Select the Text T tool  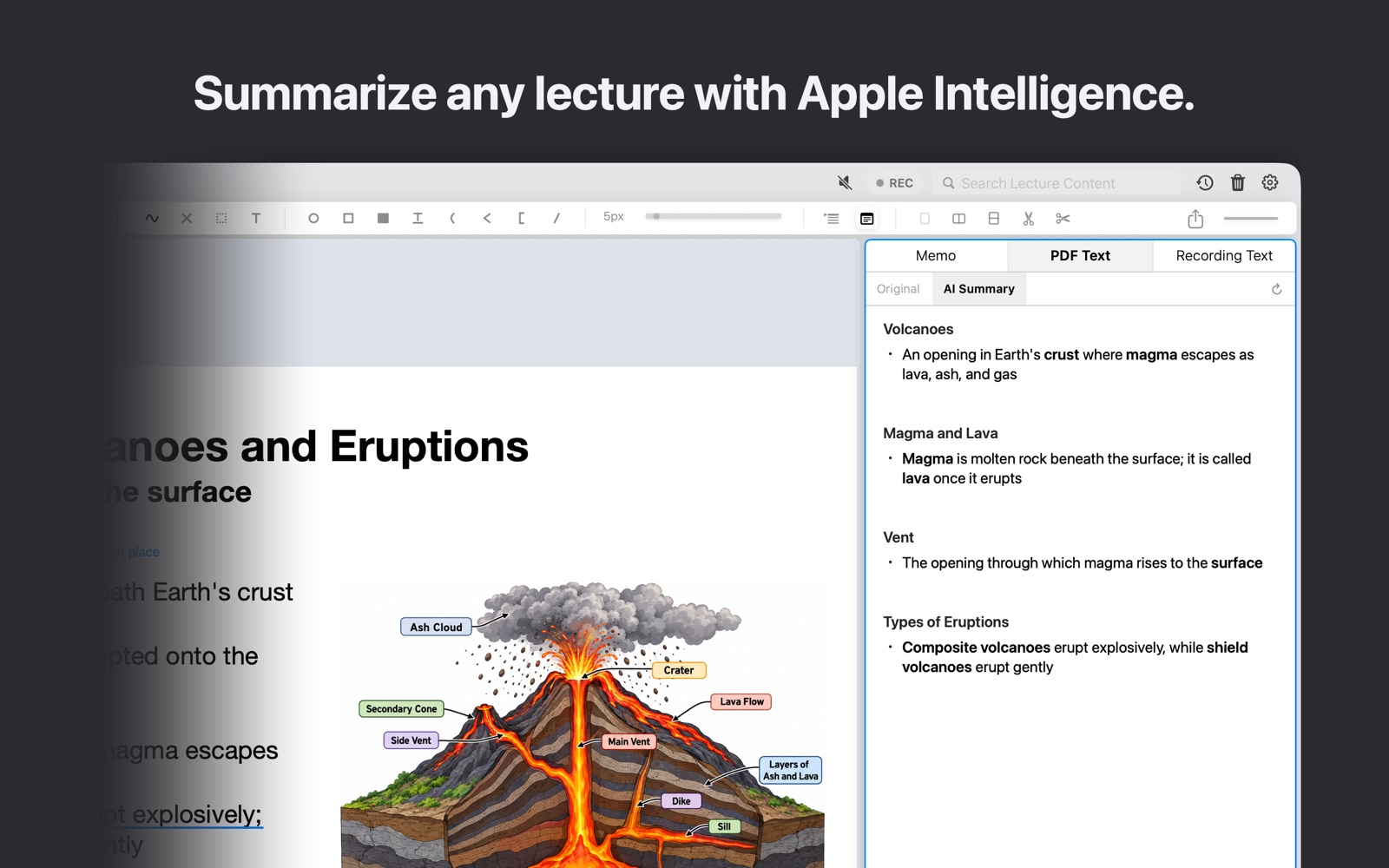pos(256,218)
